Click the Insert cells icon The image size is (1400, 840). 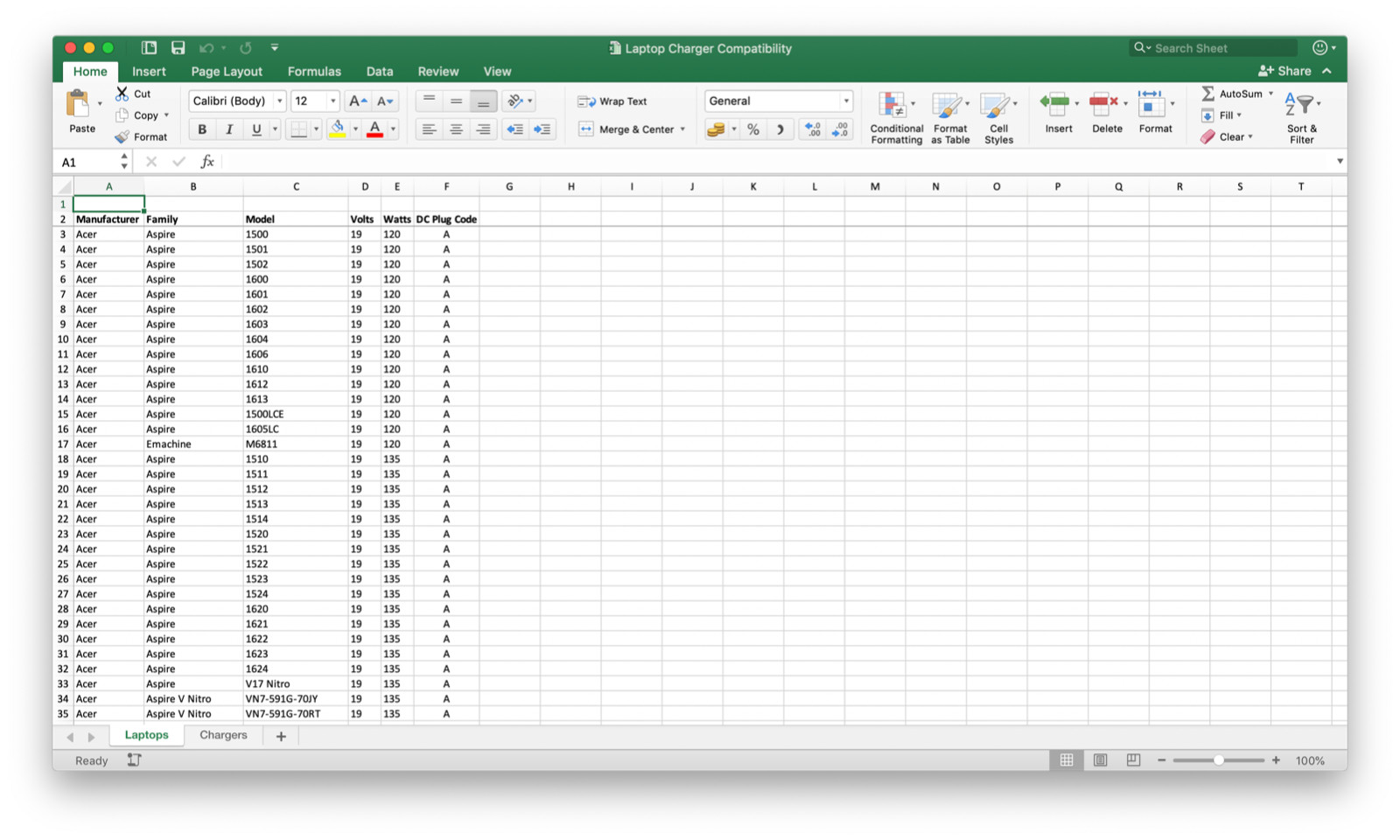coord(1055,104)
